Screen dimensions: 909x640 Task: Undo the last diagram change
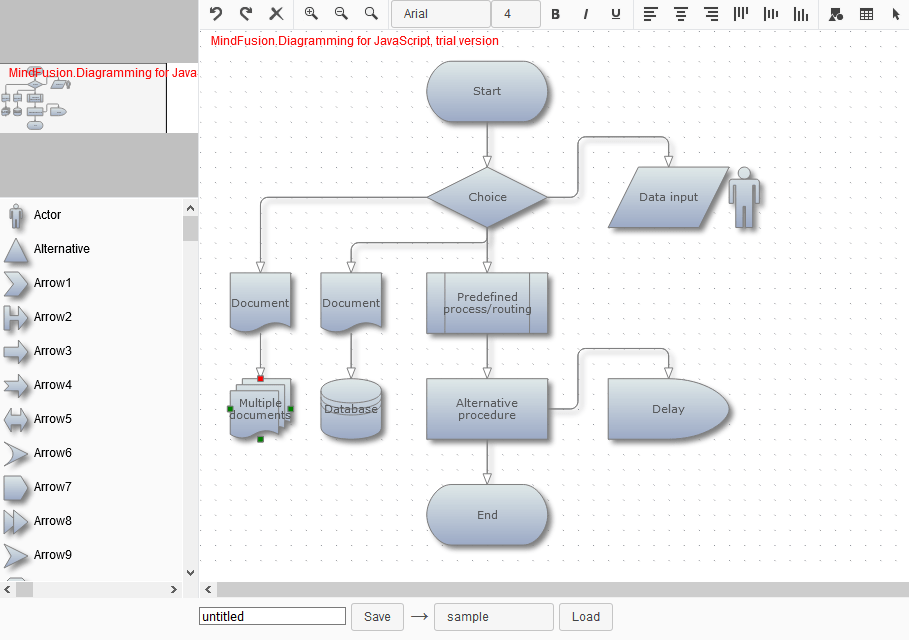(x=216, y=14)
